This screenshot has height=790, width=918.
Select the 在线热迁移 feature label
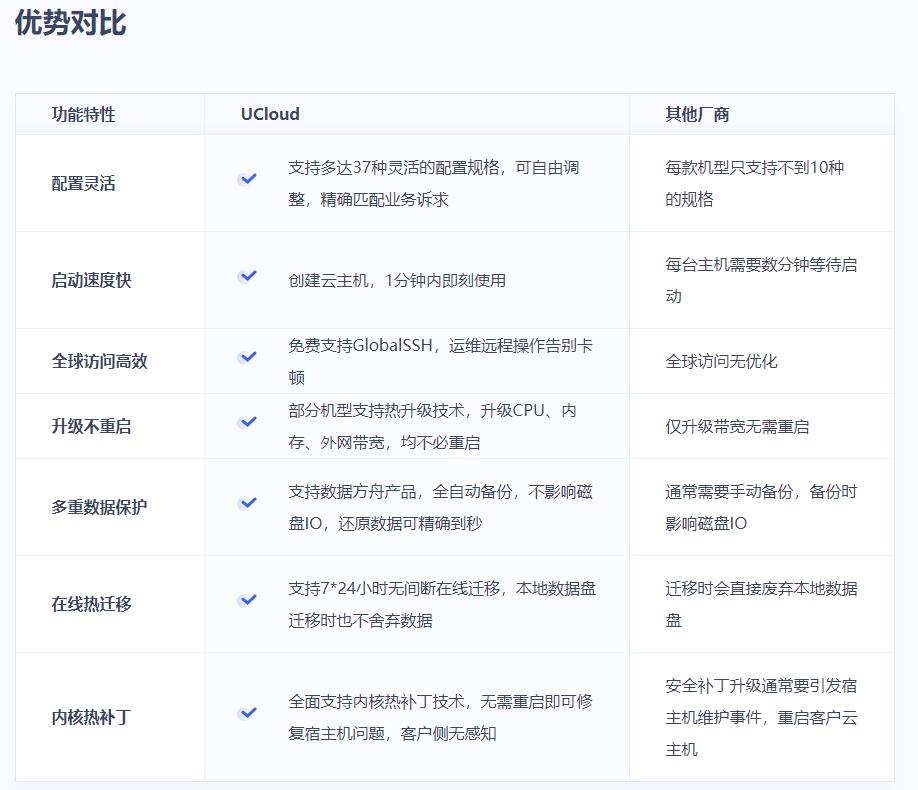[91, 604]
